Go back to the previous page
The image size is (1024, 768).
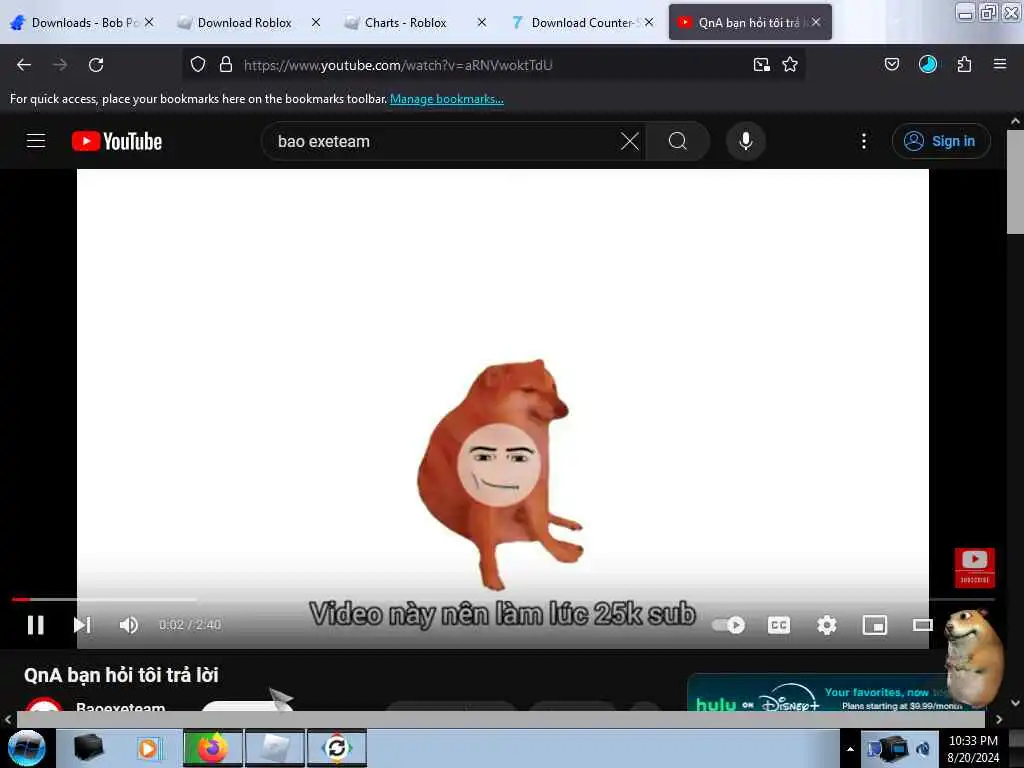tap(24, 65)
